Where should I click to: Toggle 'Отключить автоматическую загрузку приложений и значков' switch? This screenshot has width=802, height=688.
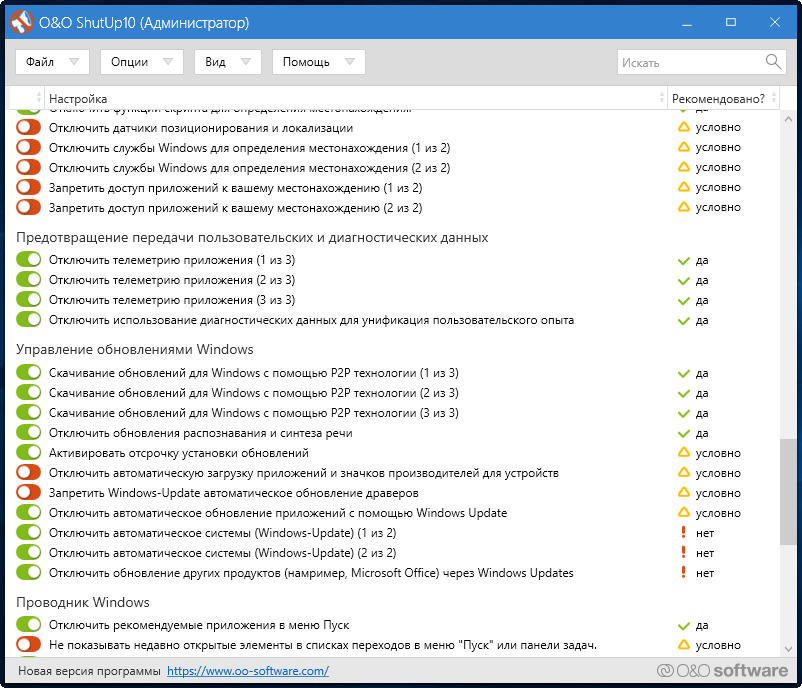(x=28, y=472)
